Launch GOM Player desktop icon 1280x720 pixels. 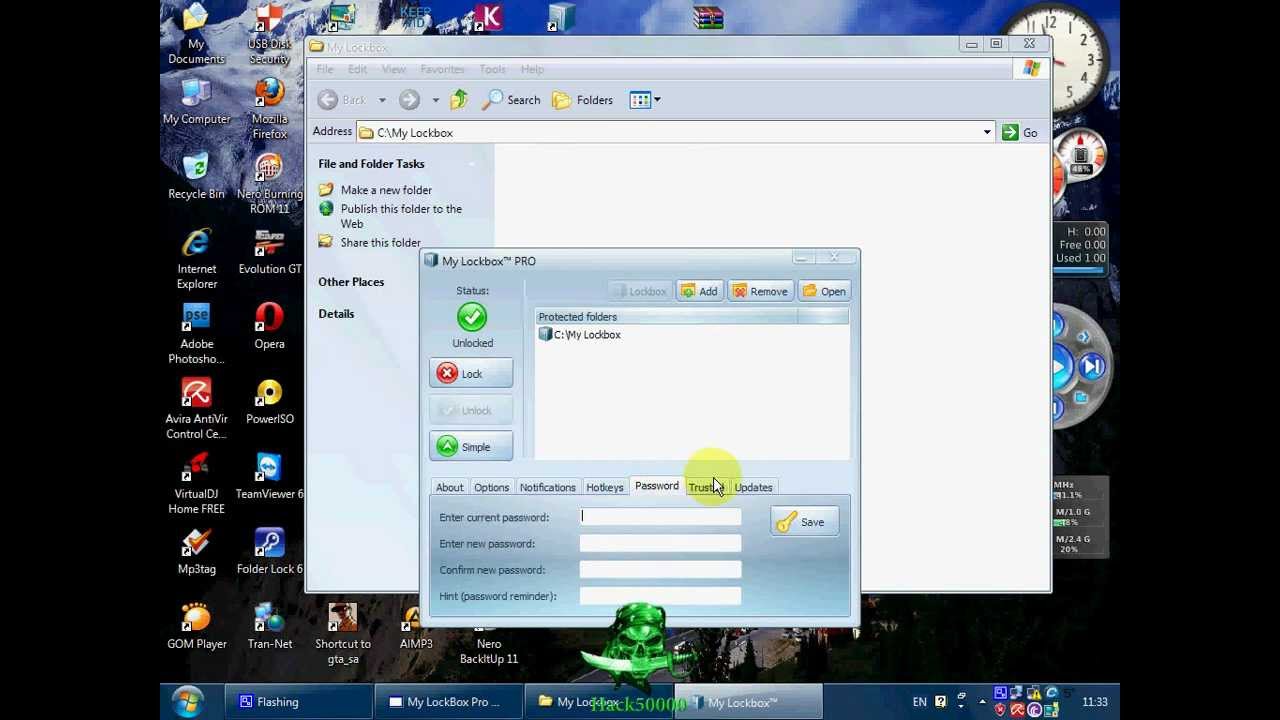[196, 626]
